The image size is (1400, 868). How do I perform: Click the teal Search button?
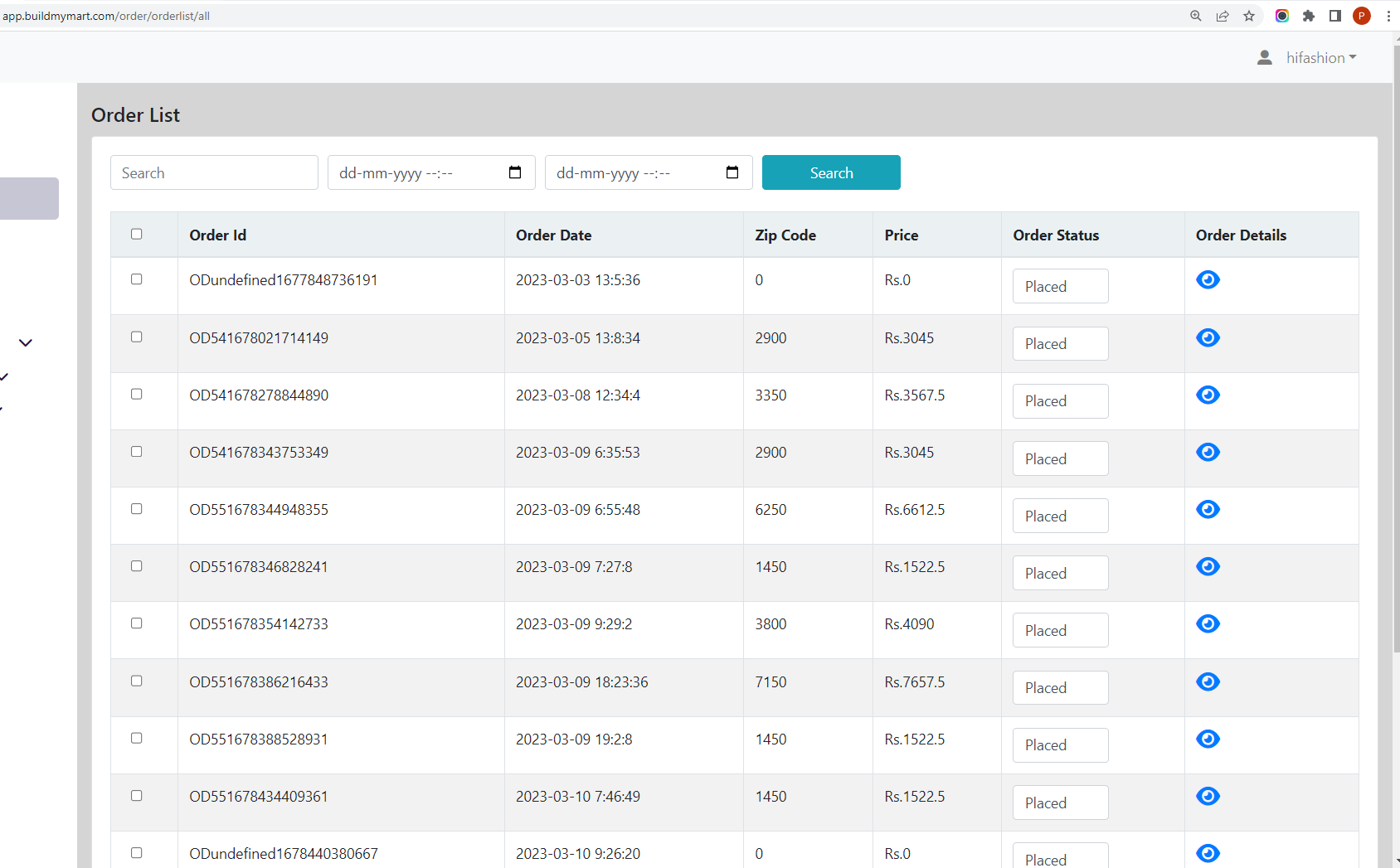click(x=831, y=172)
